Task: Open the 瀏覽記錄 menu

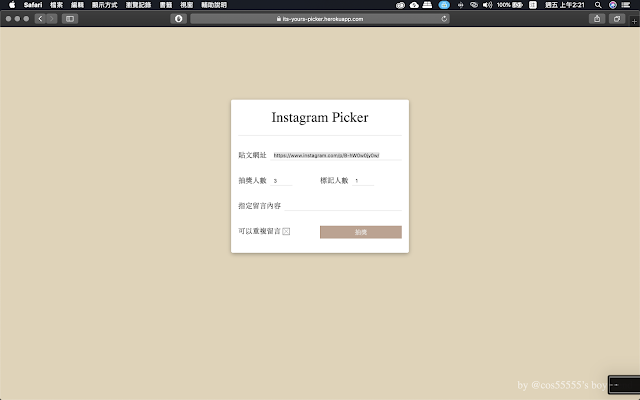Action: pos(138,5)
